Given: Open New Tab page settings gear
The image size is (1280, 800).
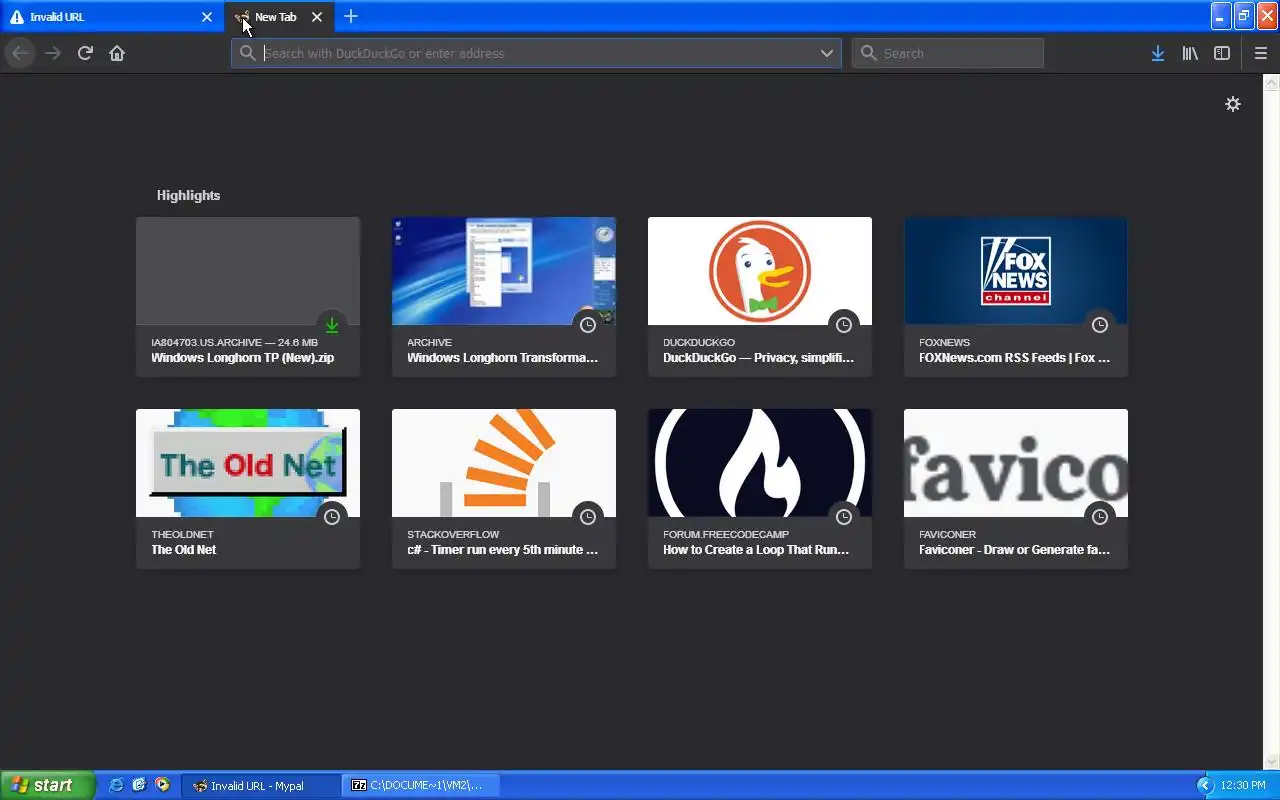Looking at the screenshot, I should click(x=1233, y=104).
